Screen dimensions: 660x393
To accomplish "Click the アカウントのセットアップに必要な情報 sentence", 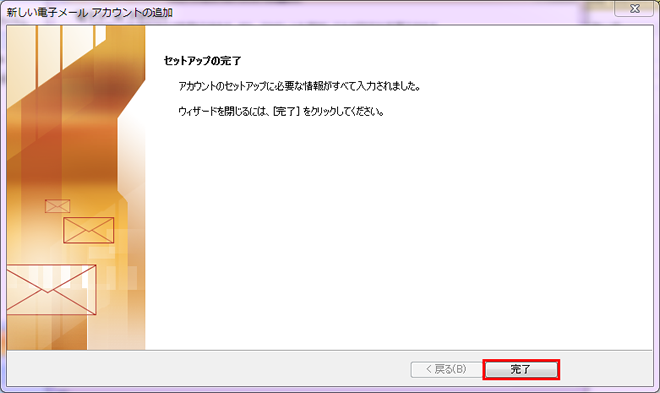I will 299,86.
